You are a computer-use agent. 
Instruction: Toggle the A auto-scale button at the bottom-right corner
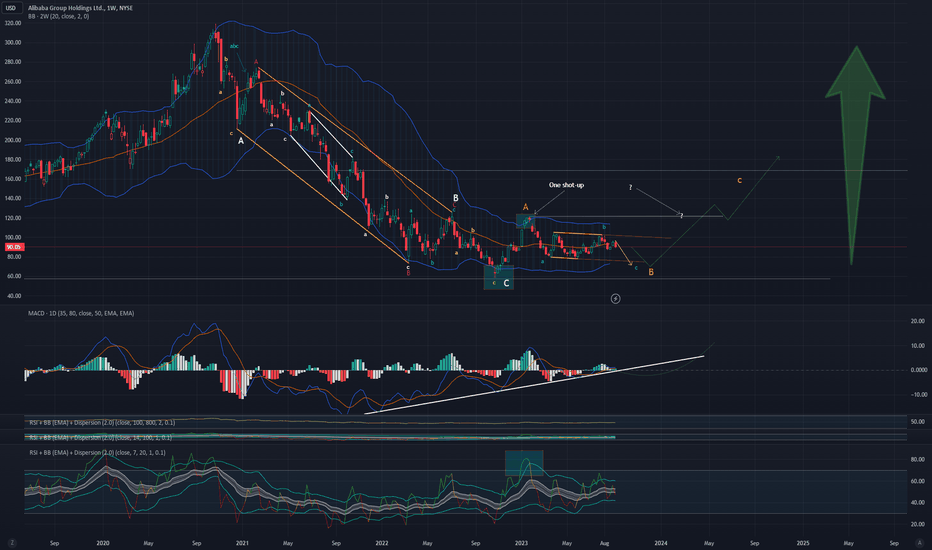(920, 542)
